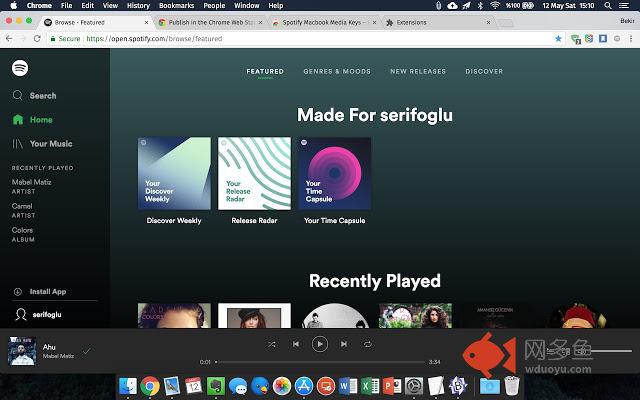Click Your Time Capsule title text
The width and height of the screenshot is (640, 400).
(x=335, y=220)
